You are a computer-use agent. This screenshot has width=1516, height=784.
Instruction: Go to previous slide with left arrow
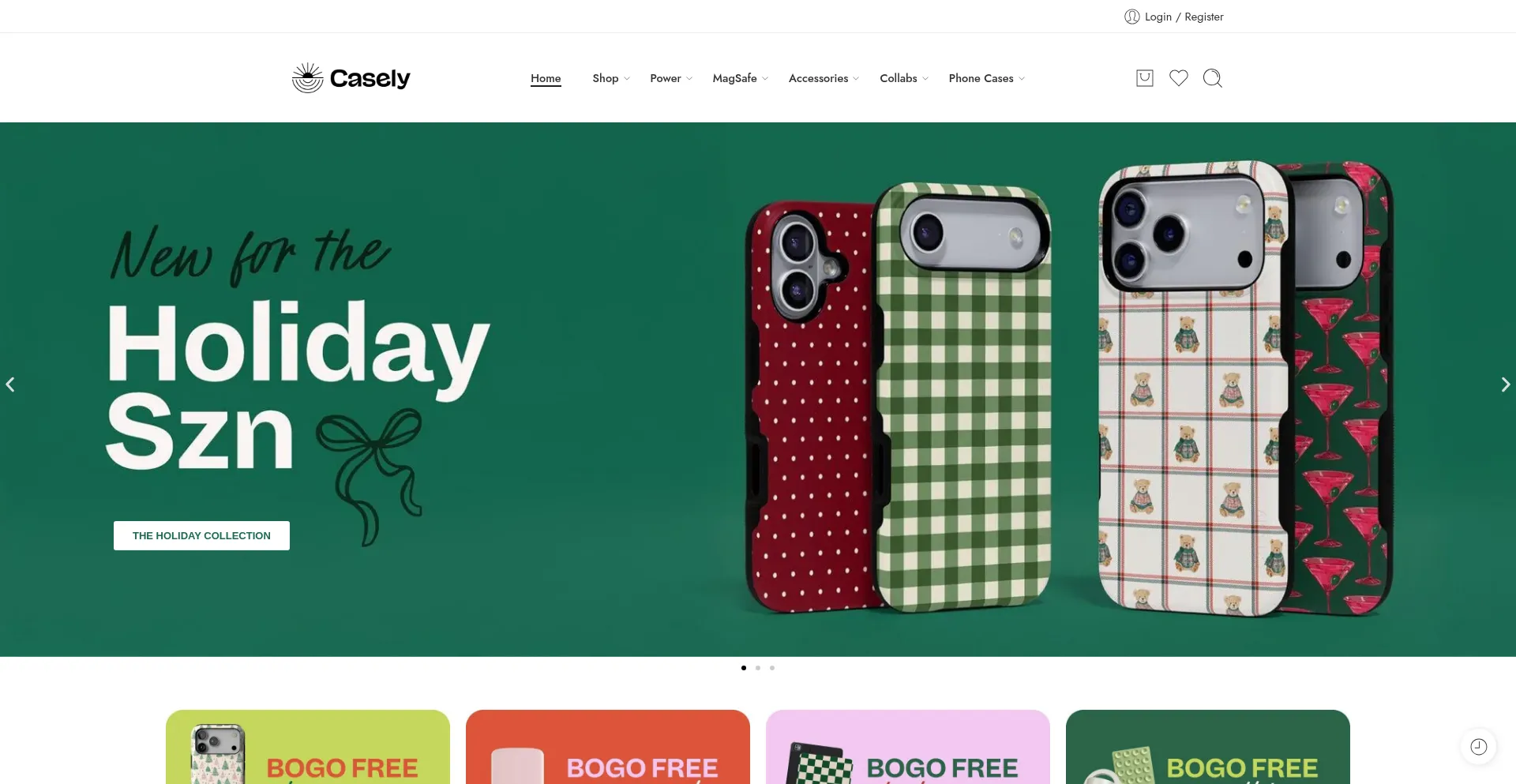click(x=10, y=384)
